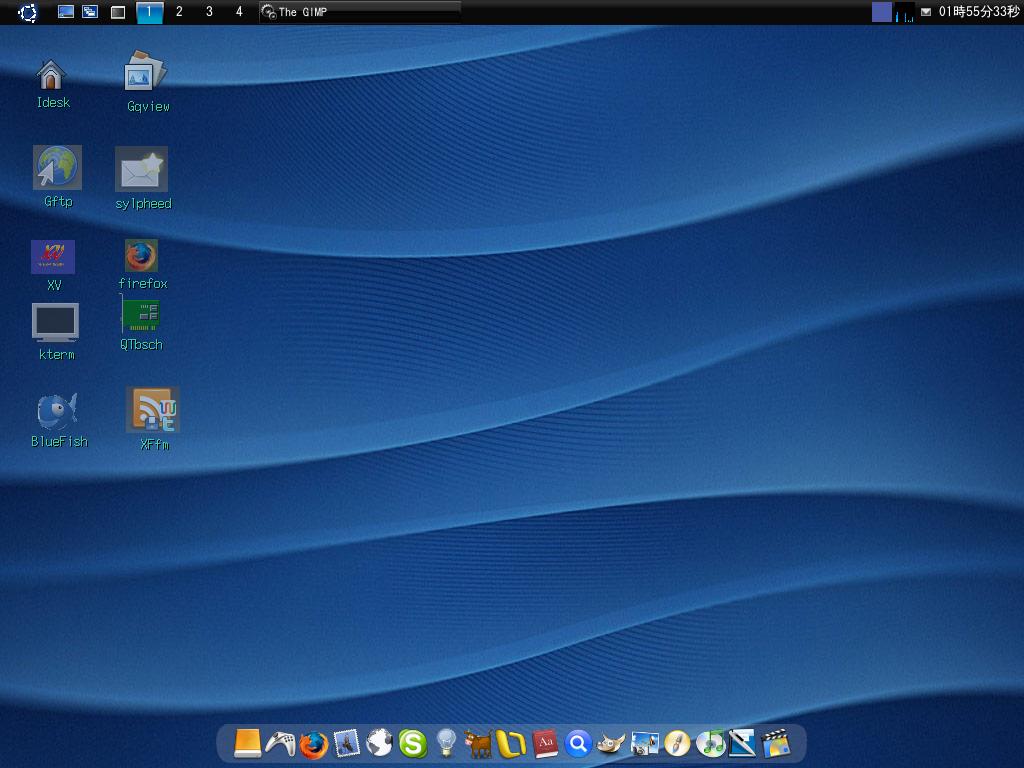Open the XFfm file manager icon

(x=151, y=408)
